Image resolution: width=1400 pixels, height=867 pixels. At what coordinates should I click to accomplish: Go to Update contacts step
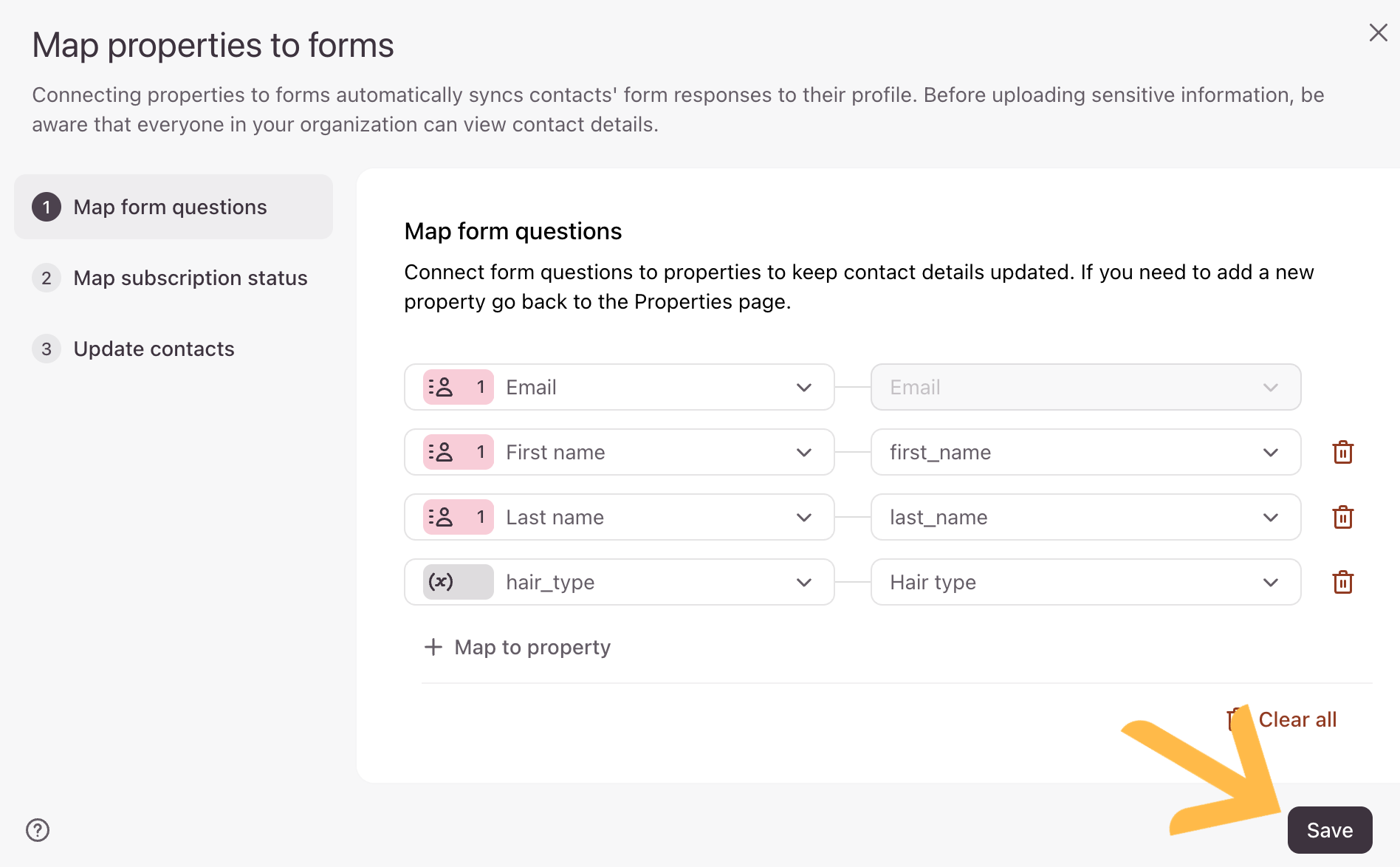(x=154, y=349)
